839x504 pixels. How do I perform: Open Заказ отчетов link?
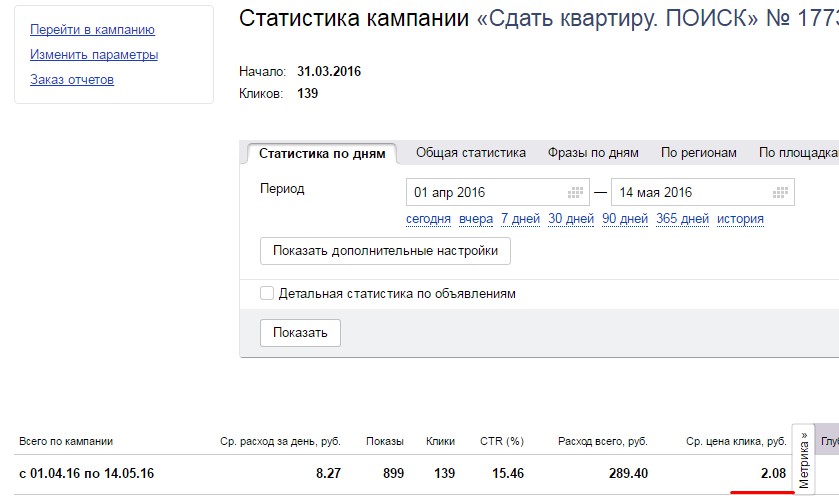point(72,80)
